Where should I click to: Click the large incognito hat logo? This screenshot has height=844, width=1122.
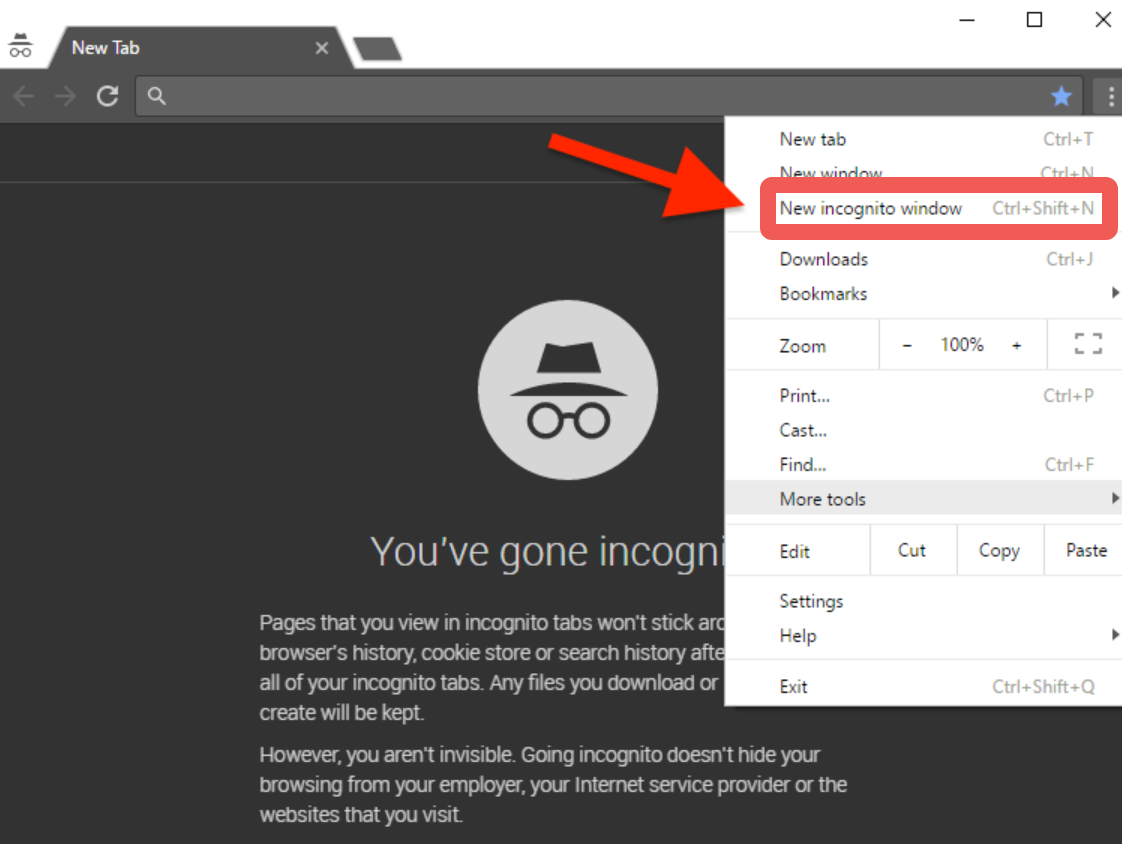tap(568, 390)
